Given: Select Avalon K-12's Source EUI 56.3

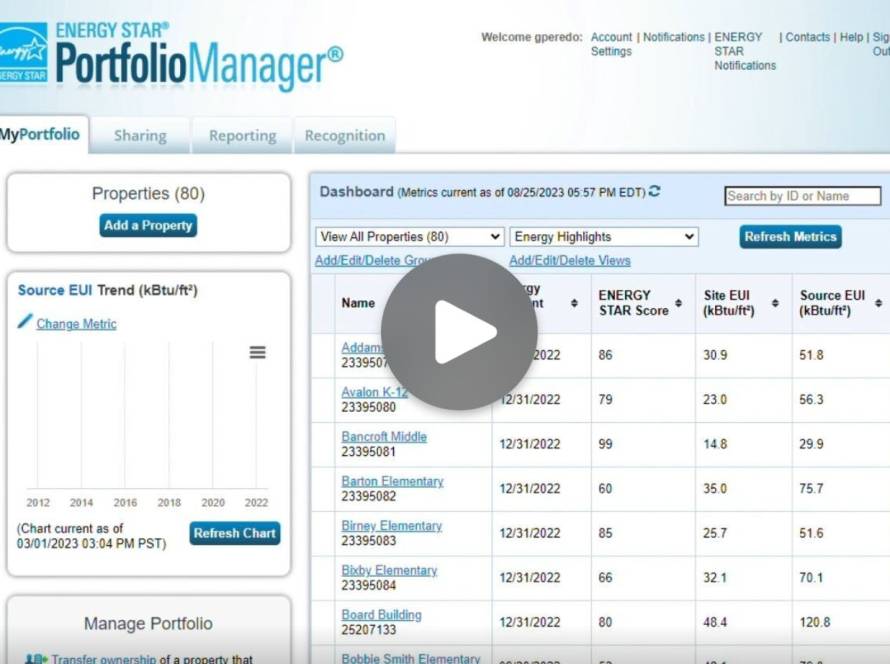Looking at the screenshot, I should coord(811,399).
